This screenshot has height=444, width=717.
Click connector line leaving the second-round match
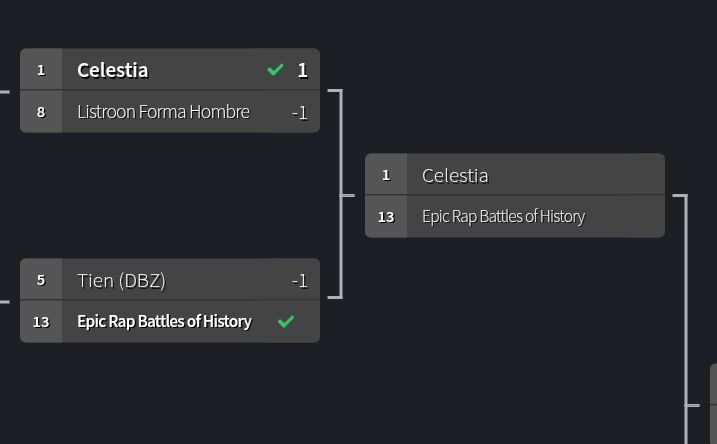685,300
